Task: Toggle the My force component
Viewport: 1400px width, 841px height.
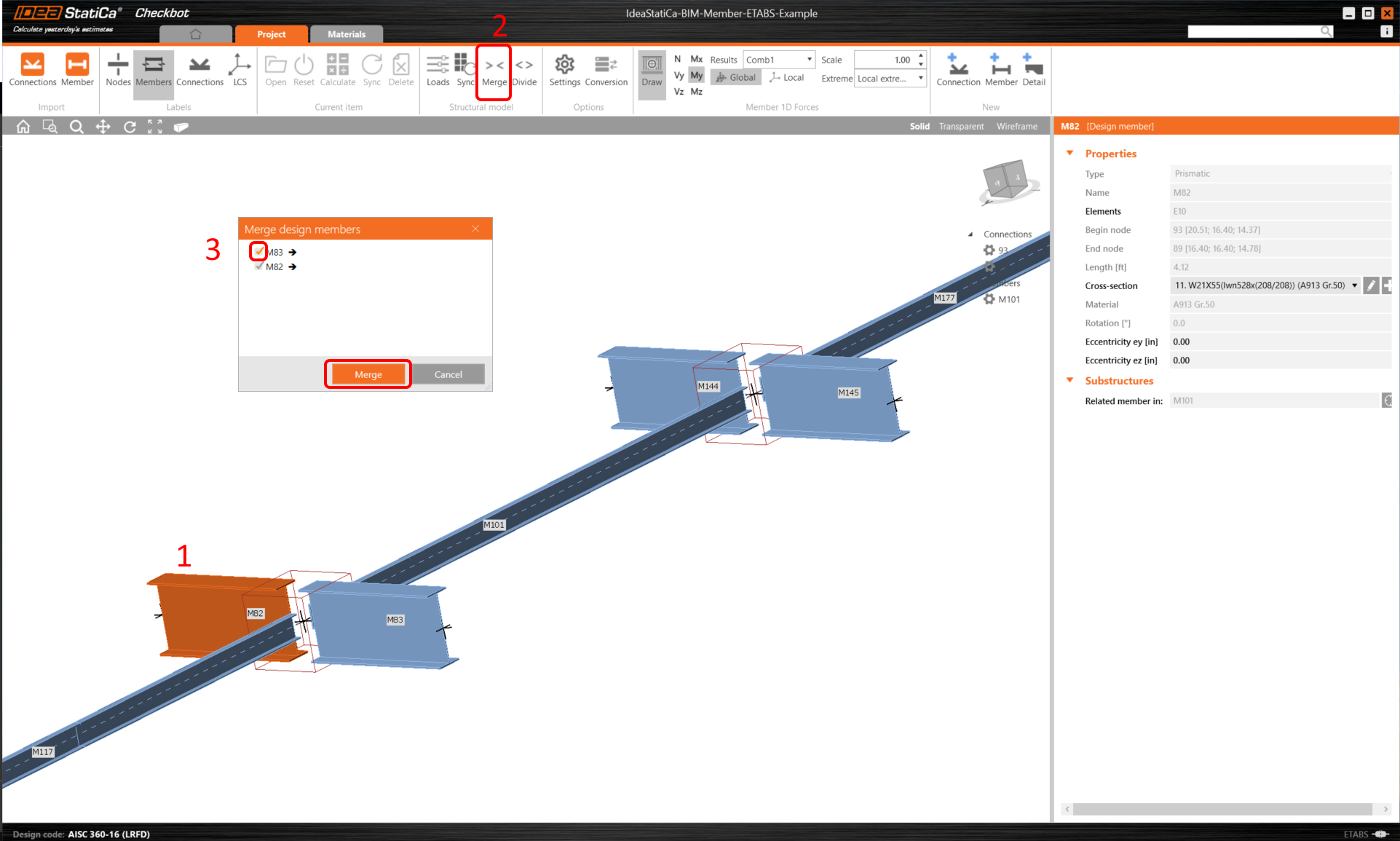Action: (x=696, y=75)
